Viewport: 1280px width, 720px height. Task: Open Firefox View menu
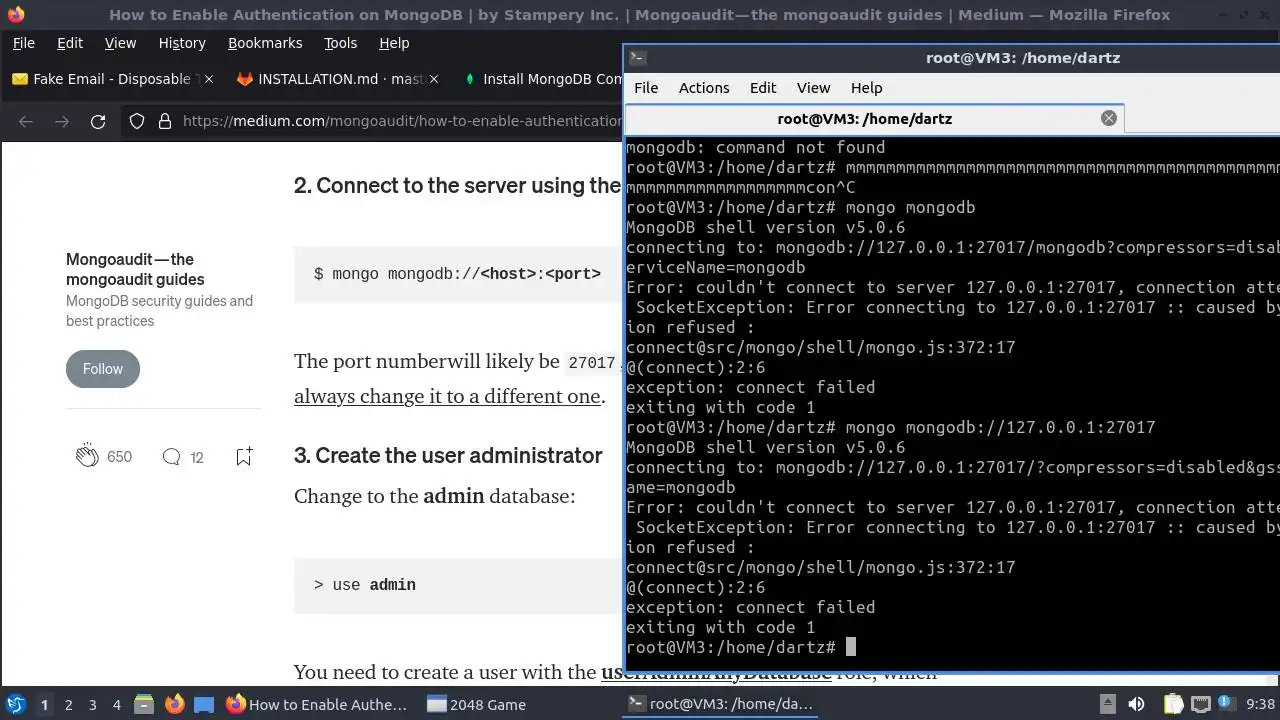pos(120,43)
